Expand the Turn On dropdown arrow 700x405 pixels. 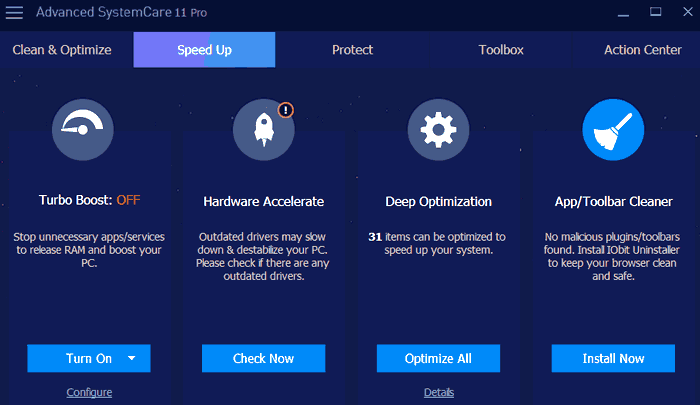point(131,358)
